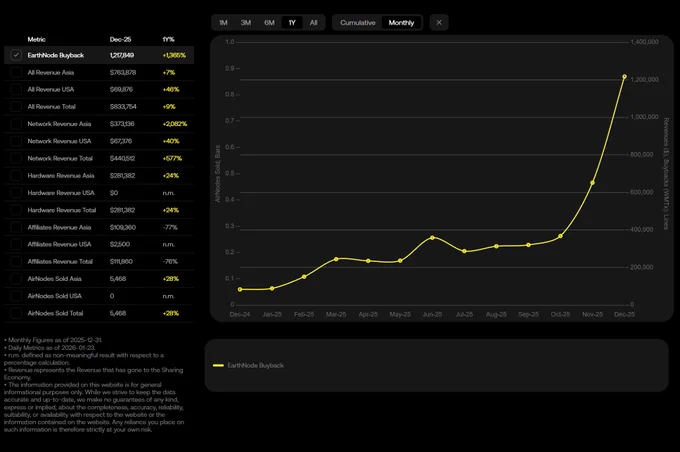Click the Dec-24 first data point

point(240,289)
